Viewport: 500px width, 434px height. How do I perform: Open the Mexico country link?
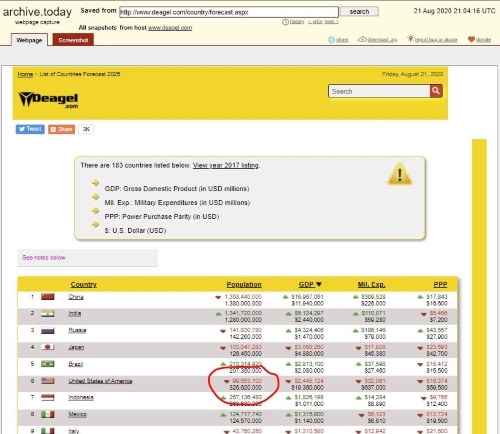(x=78, y=414)
